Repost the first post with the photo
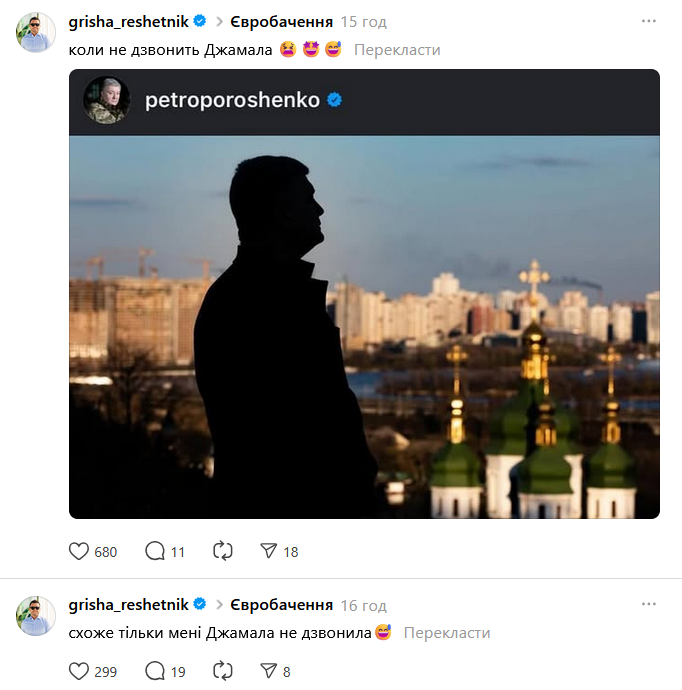Image resolution: width=682 pixels, height=690 pixels. coord(223,551)
